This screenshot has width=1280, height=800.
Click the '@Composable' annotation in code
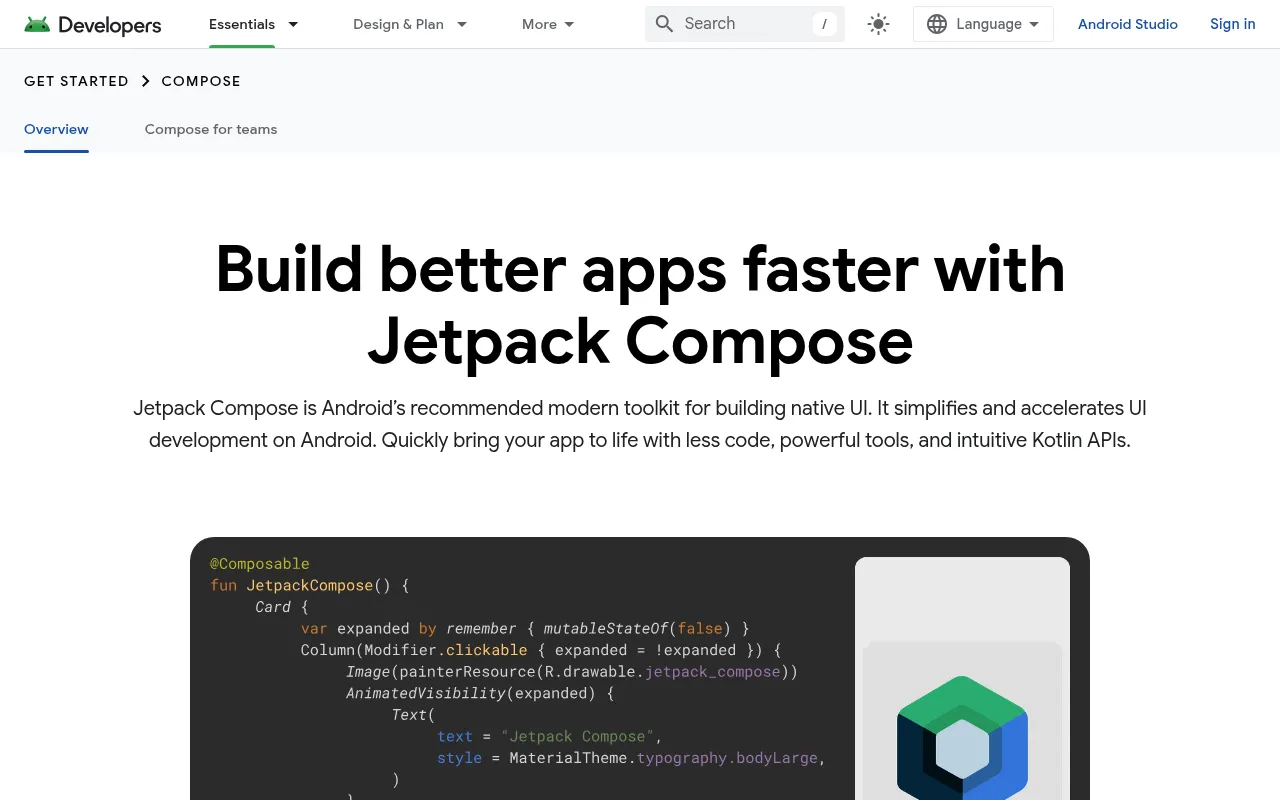[260, 564]
